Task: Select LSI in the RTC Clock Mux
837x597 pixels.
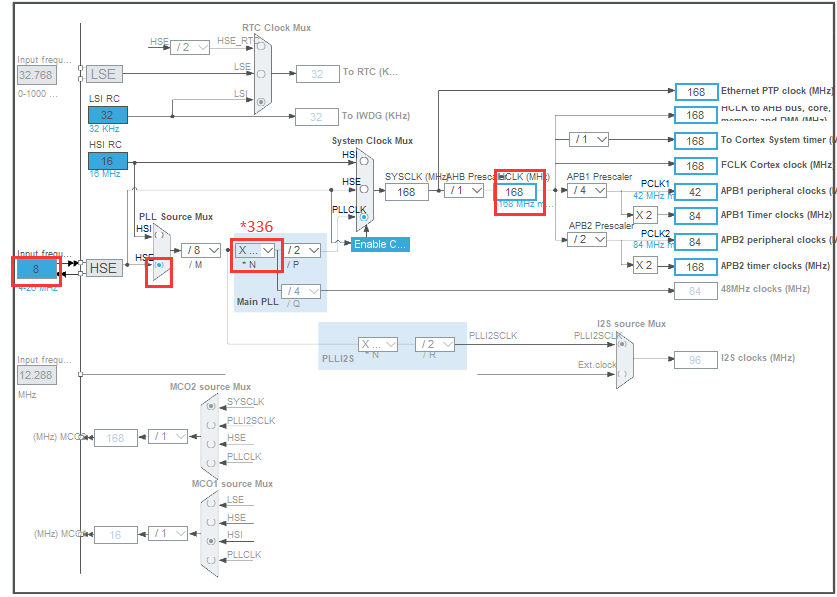Action: (261, 101)
